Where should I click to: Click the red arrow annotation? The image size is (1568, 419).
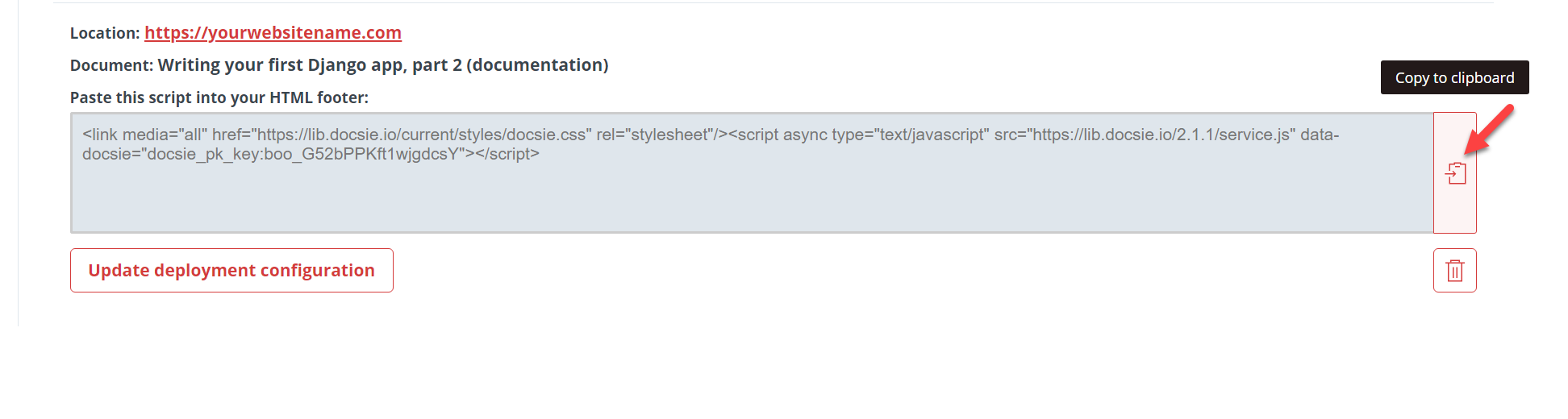(1489, 129)
